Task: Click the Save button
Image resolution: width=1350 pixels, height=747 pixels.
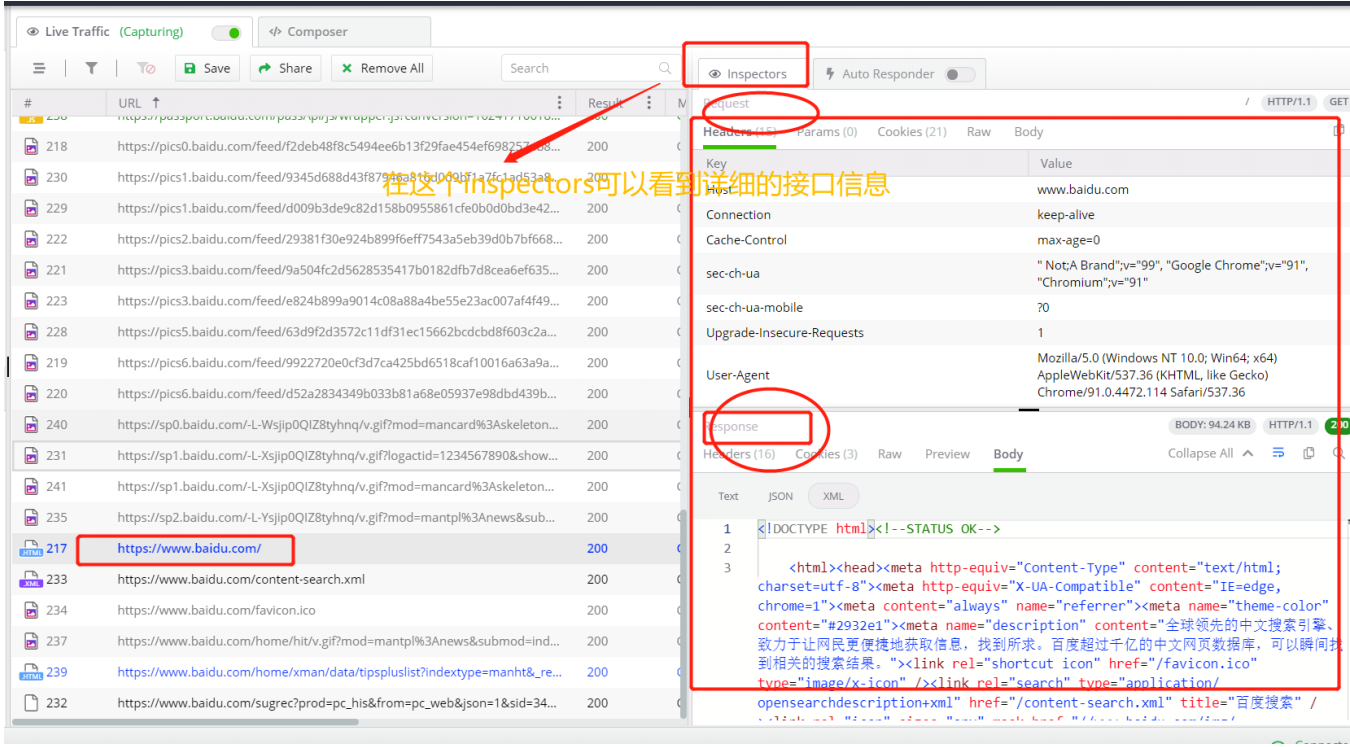Action: pyautogui.click(x=207, y=68)
